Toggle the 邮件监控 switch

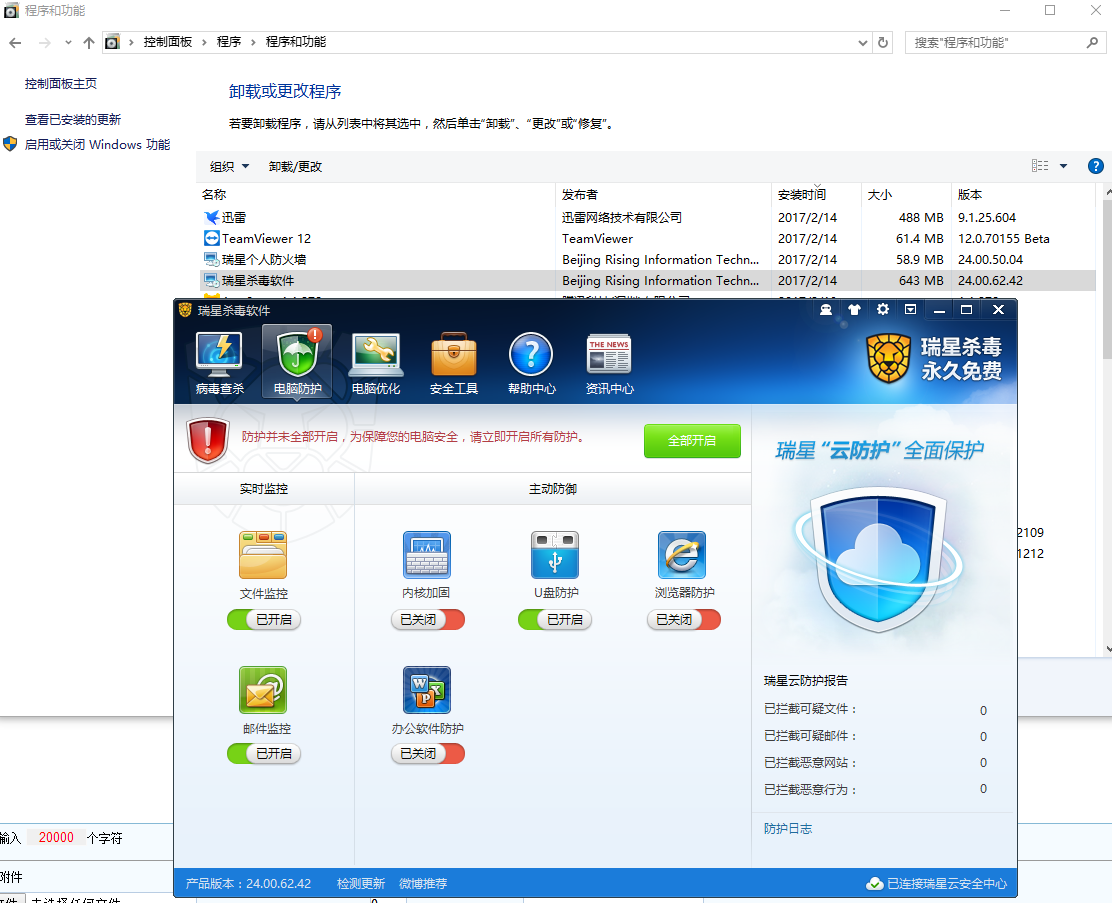(x=264, y=753)
